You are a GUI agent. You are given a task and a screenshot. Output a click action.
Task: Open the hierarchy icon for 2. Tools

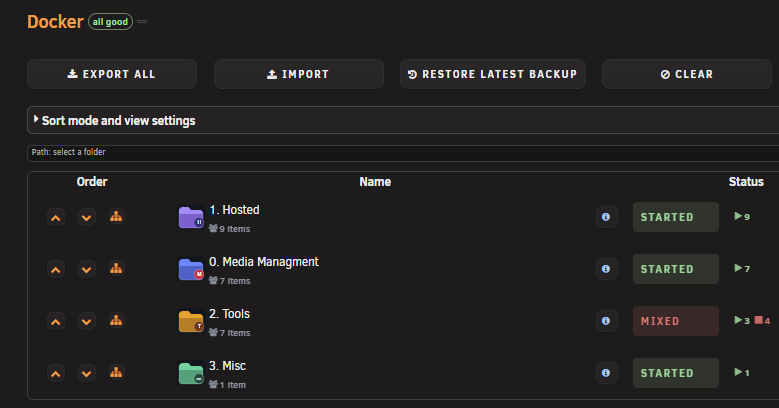[116, 321]
